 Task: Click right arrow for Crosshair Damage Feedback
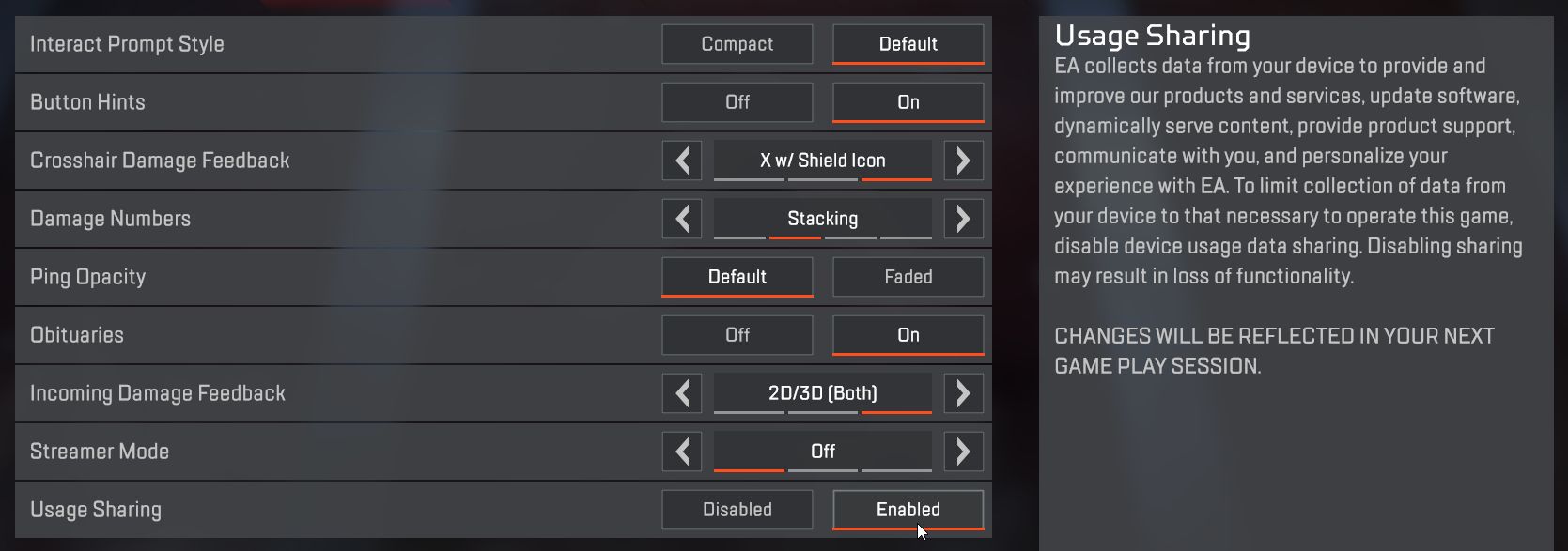coord(963,161)
